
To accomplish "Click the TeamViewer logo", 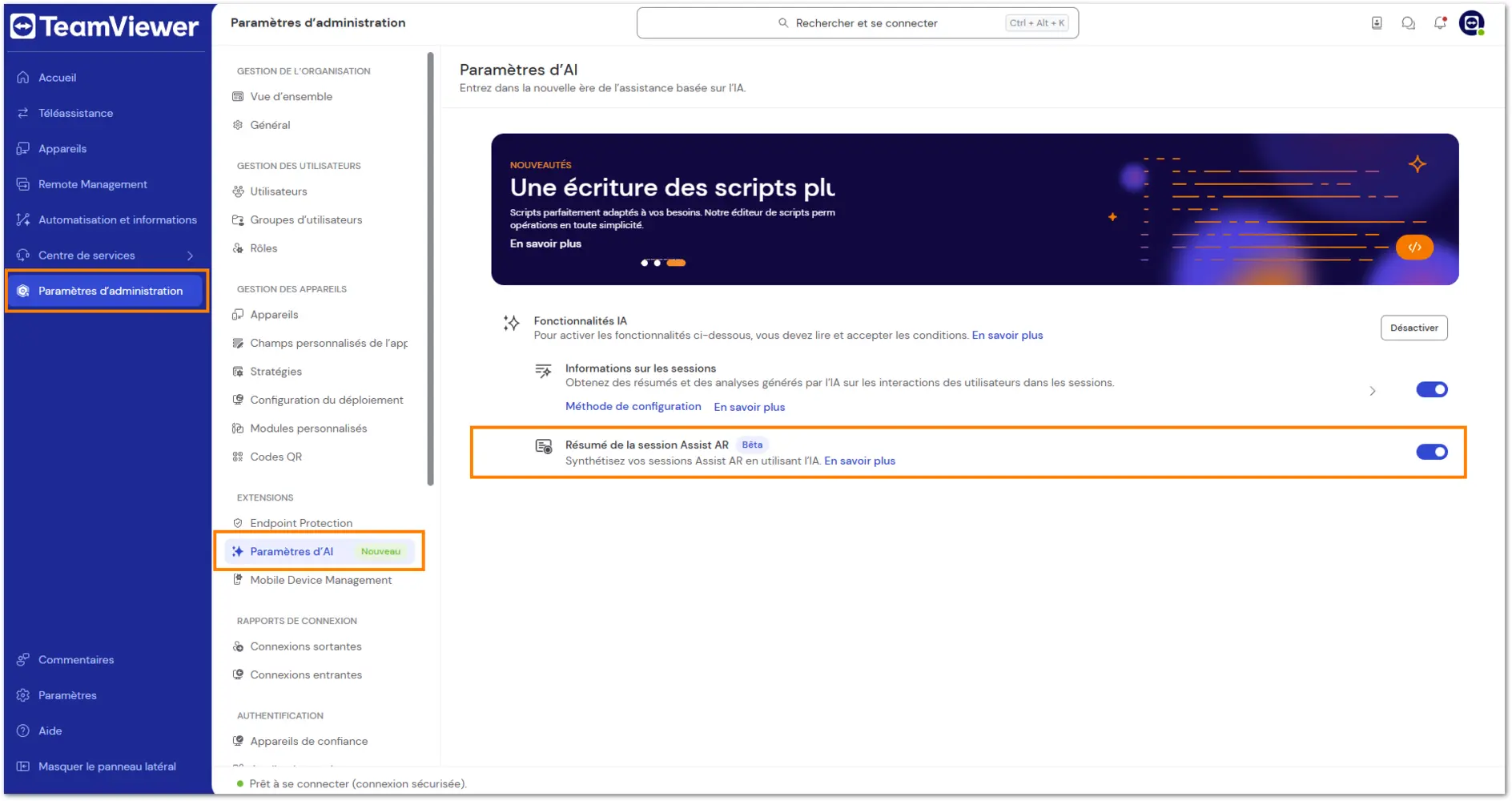I will [104, 26].
